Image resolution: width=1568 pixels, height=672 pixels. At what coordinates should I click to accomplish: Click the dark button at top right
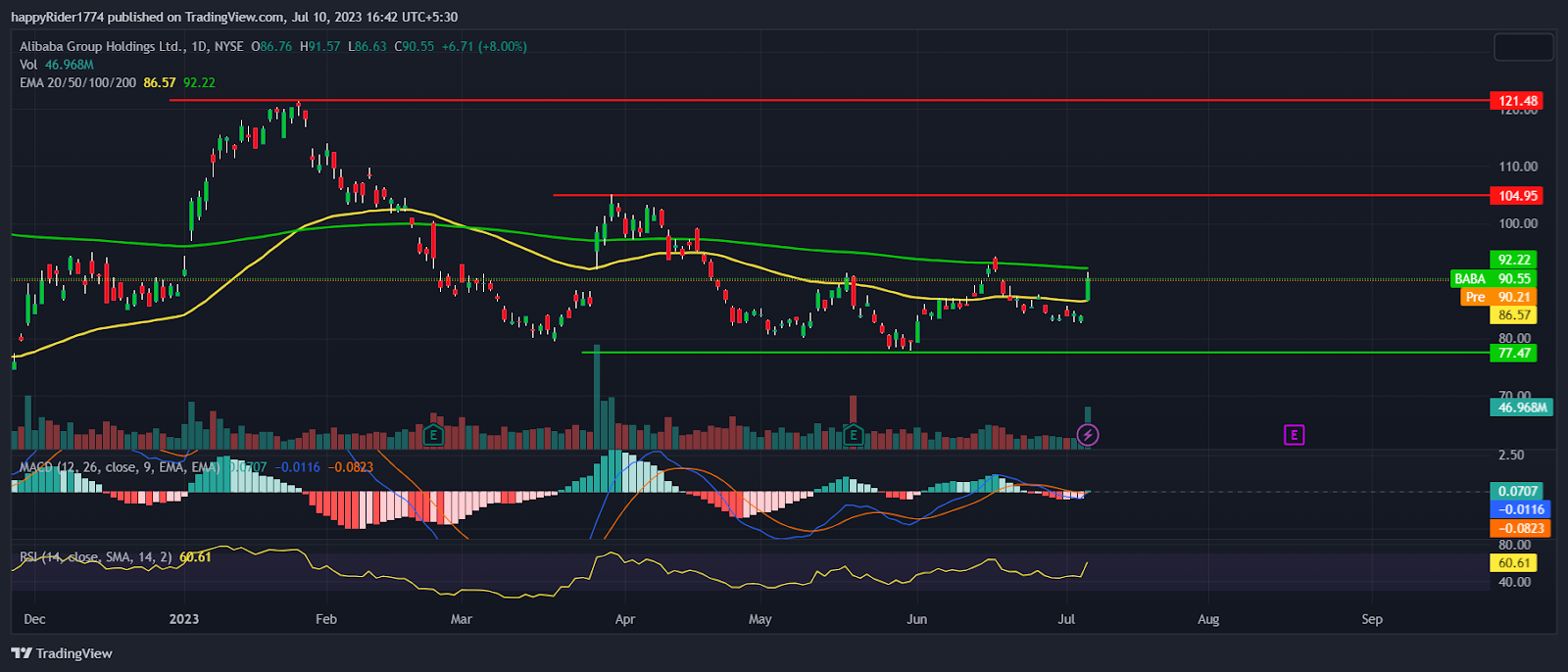click(x=1523, y=47)
